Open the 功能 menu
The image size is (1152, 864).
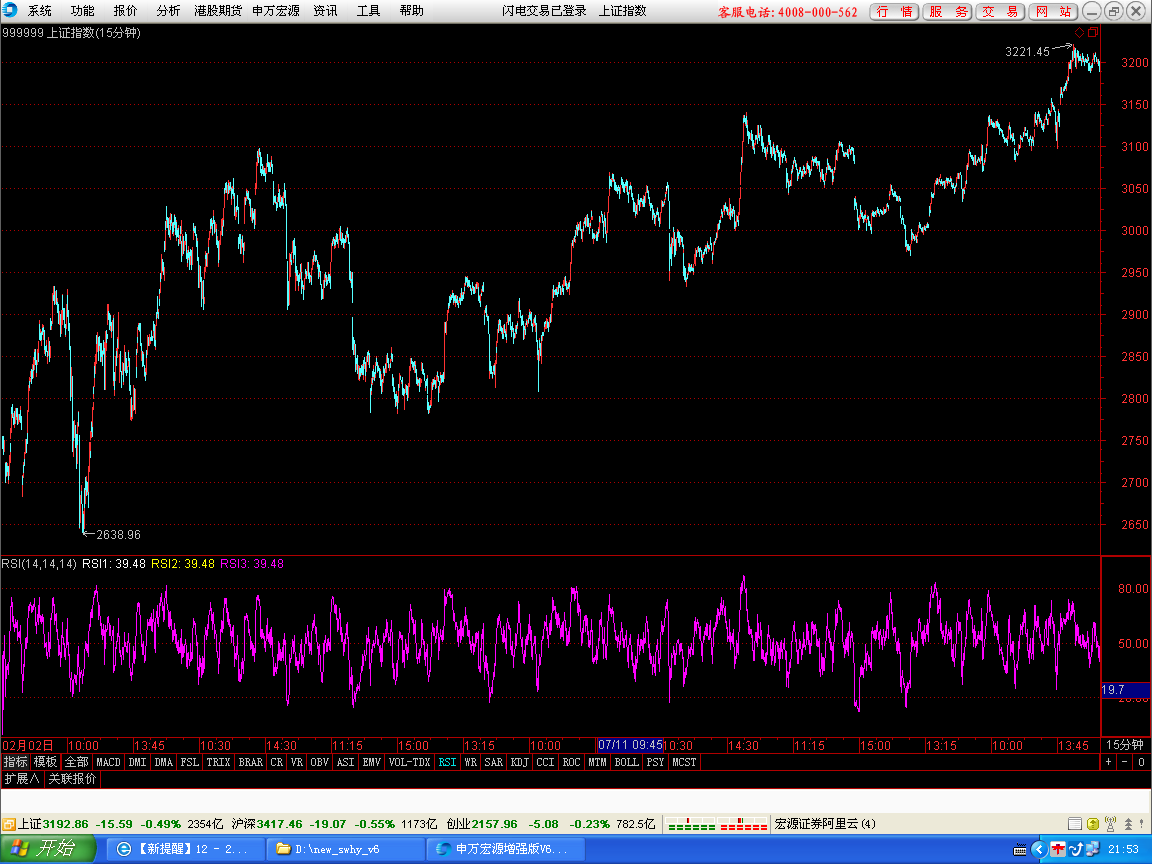pos(82,11)
